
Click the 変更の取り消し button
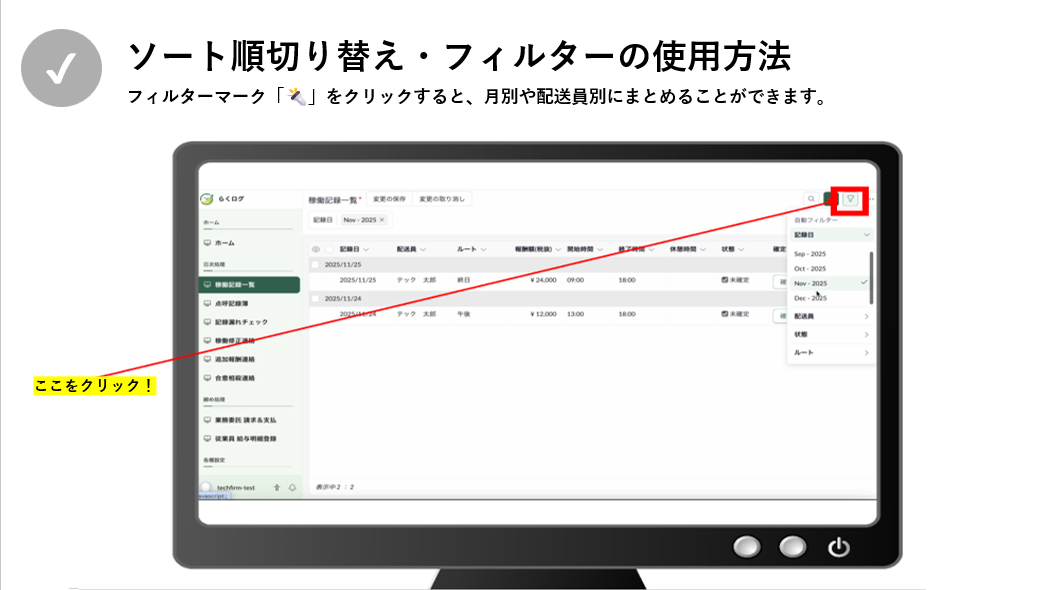tap(442, 199)
